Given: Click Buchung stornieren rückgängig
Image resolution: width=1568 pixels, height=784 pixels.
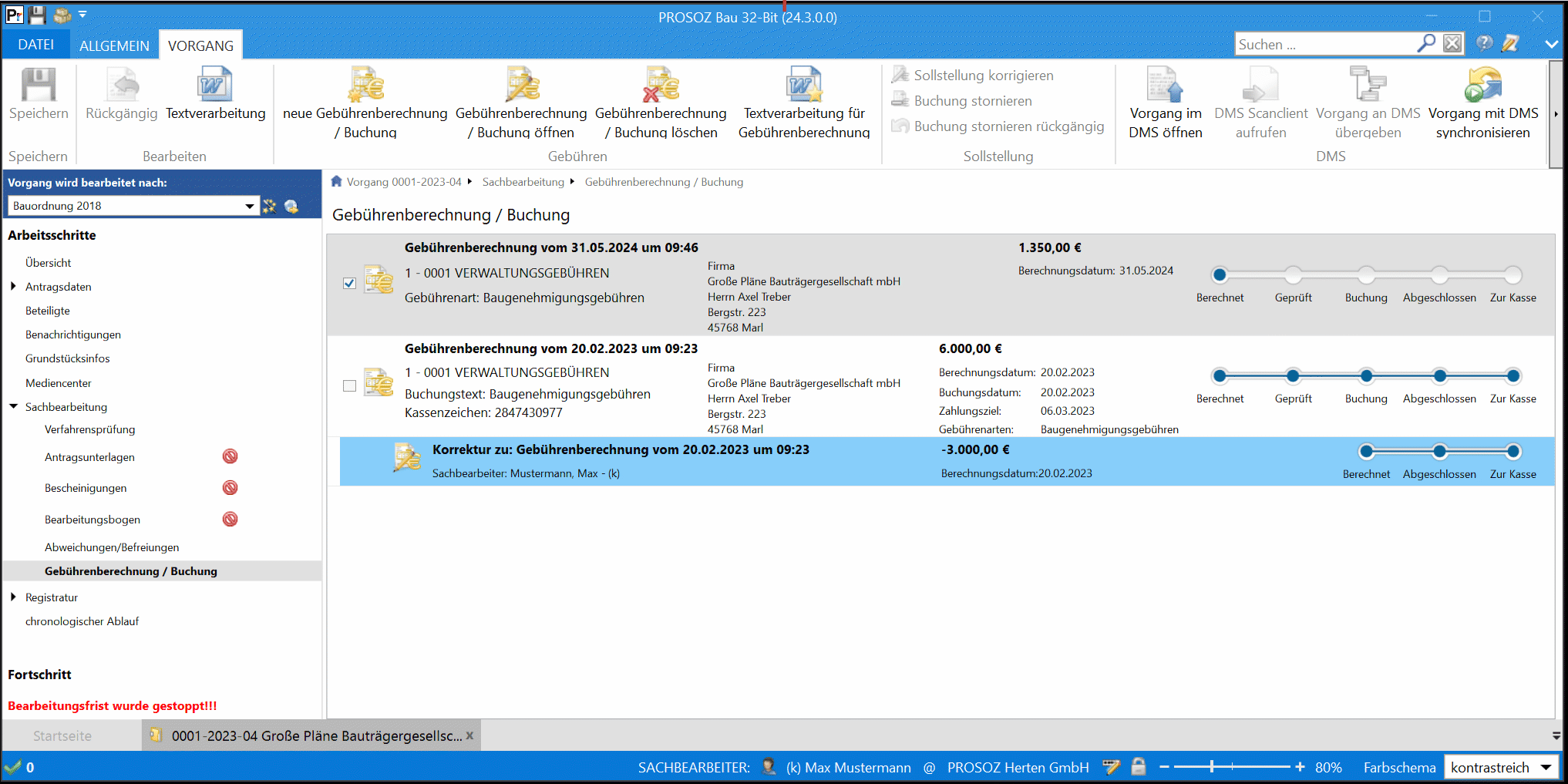Looking at the screenshot, I should click(998, 126).
